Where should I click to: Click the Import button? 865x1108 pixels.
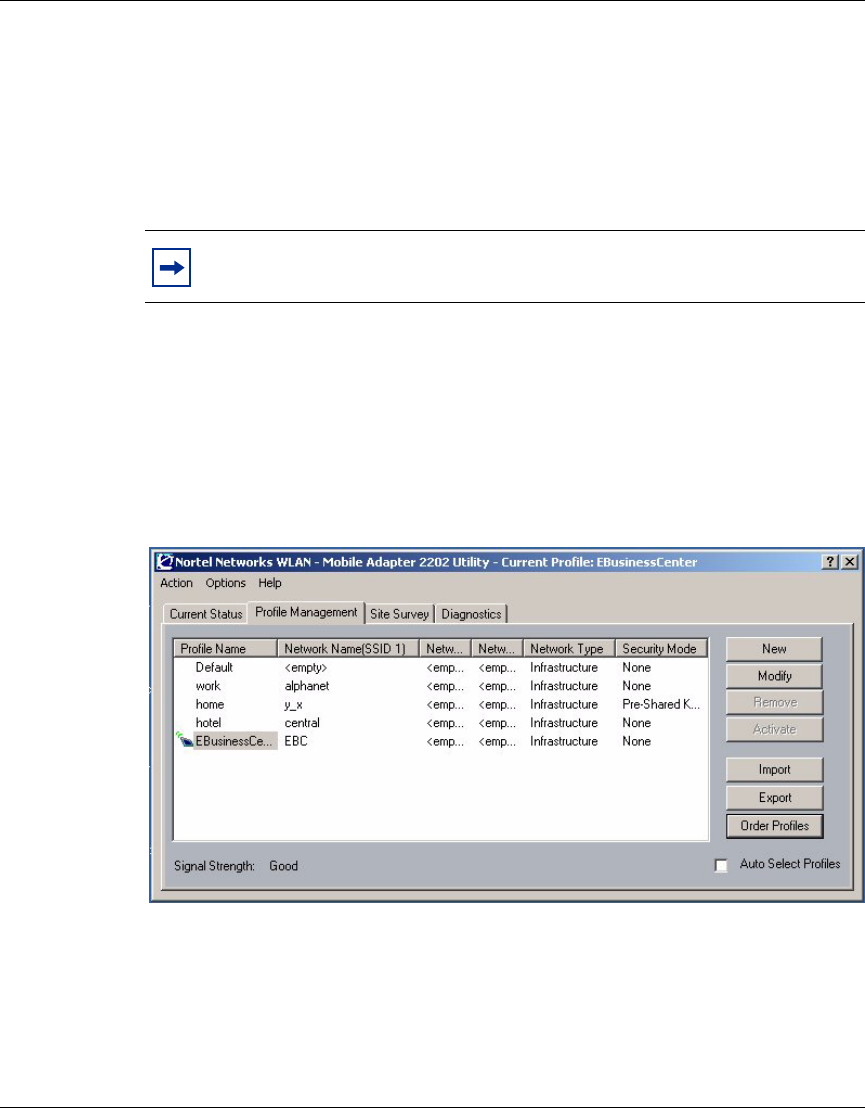(x=774, y=770)
